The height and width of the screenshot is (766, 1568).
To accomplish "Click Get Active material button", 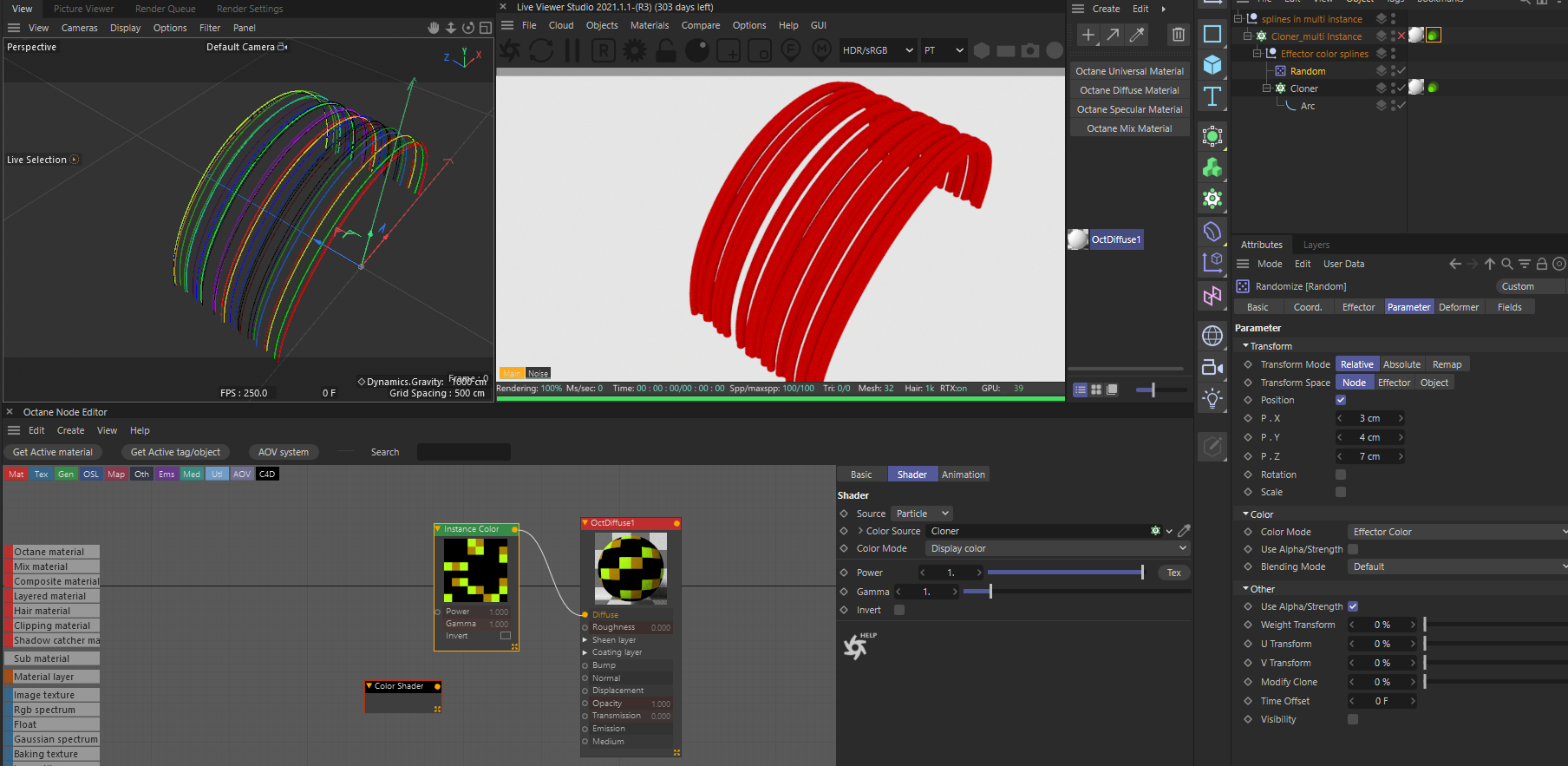I will (x=53, y=452).
